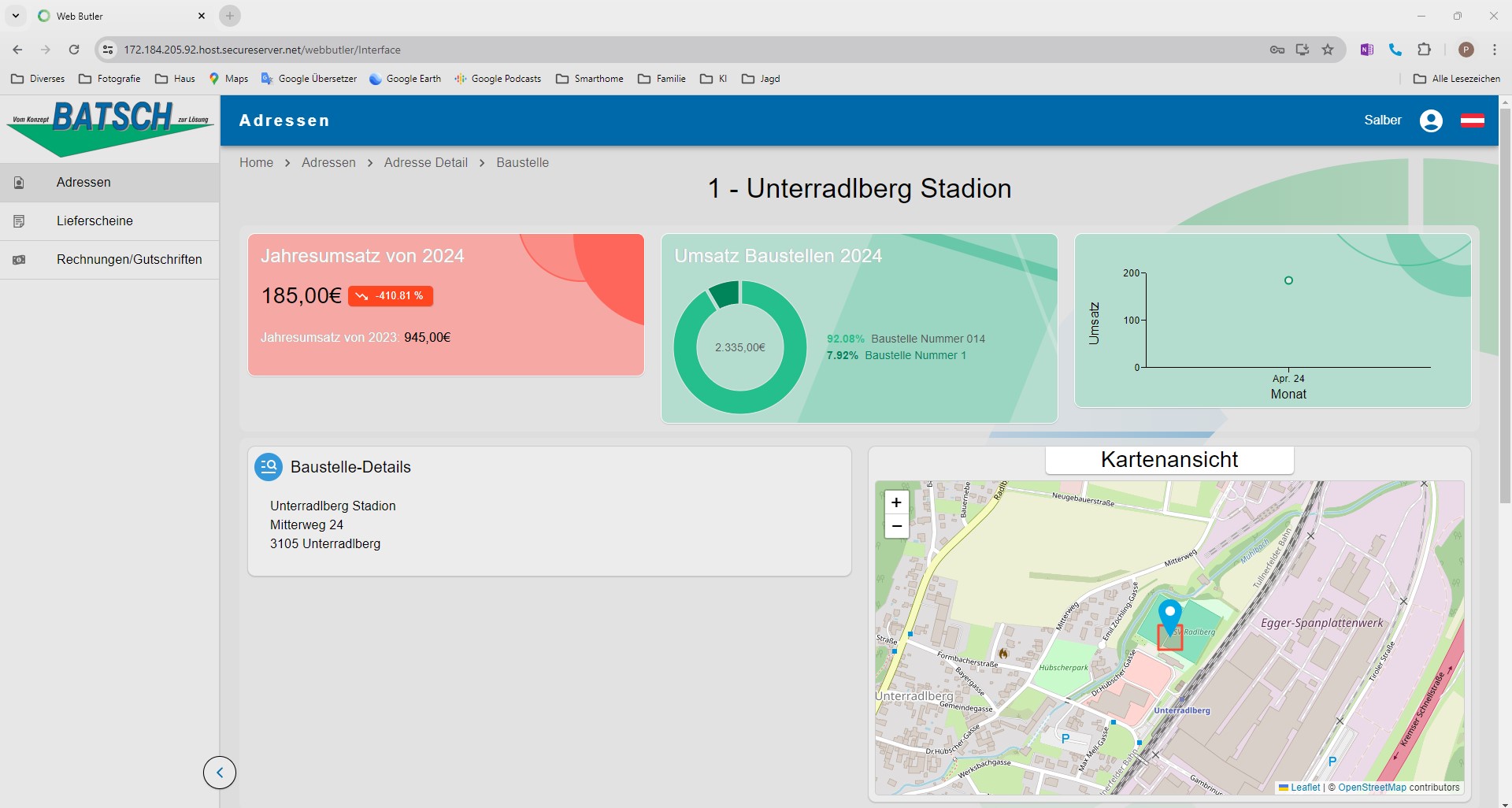Navigate to Adresse Detail breadcrumb
The width and height of the screenshot is (1512, 808).
tap(425, 162)
